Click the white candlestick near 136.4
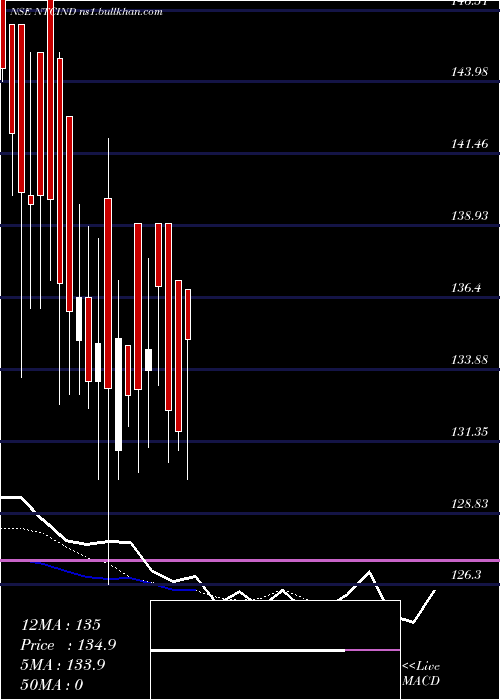Image resolution: width=500 pixels, height=700 pixels. (x=79, y=319)
